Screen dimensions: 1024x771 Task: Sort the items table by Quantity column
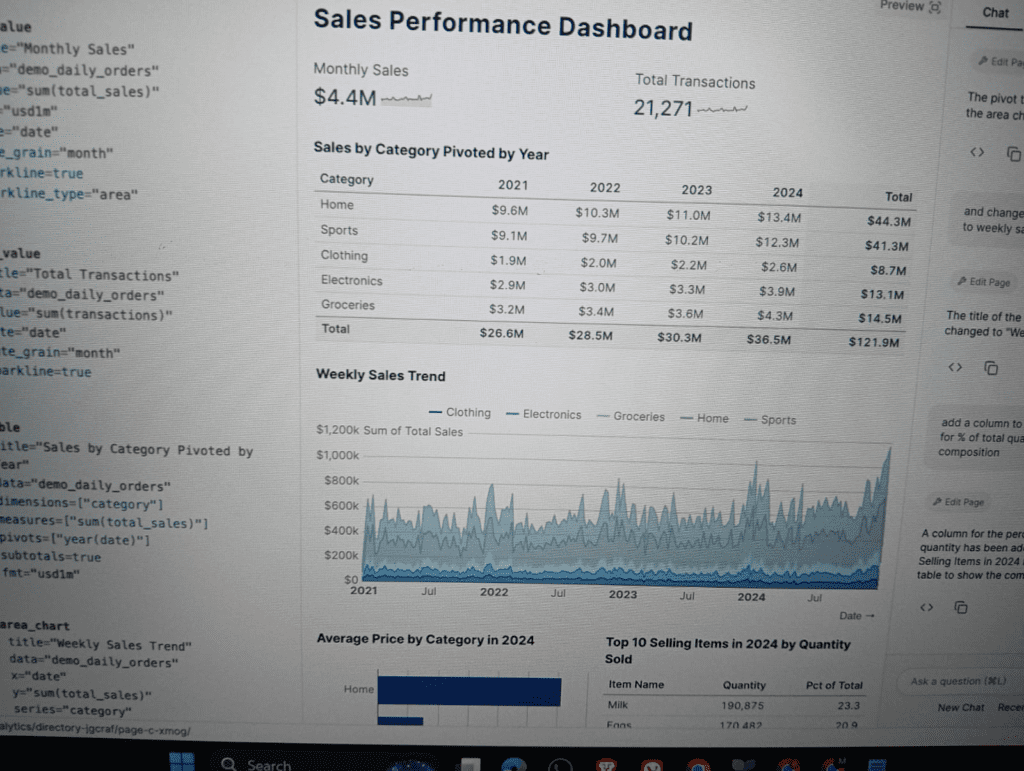[743, 685]
